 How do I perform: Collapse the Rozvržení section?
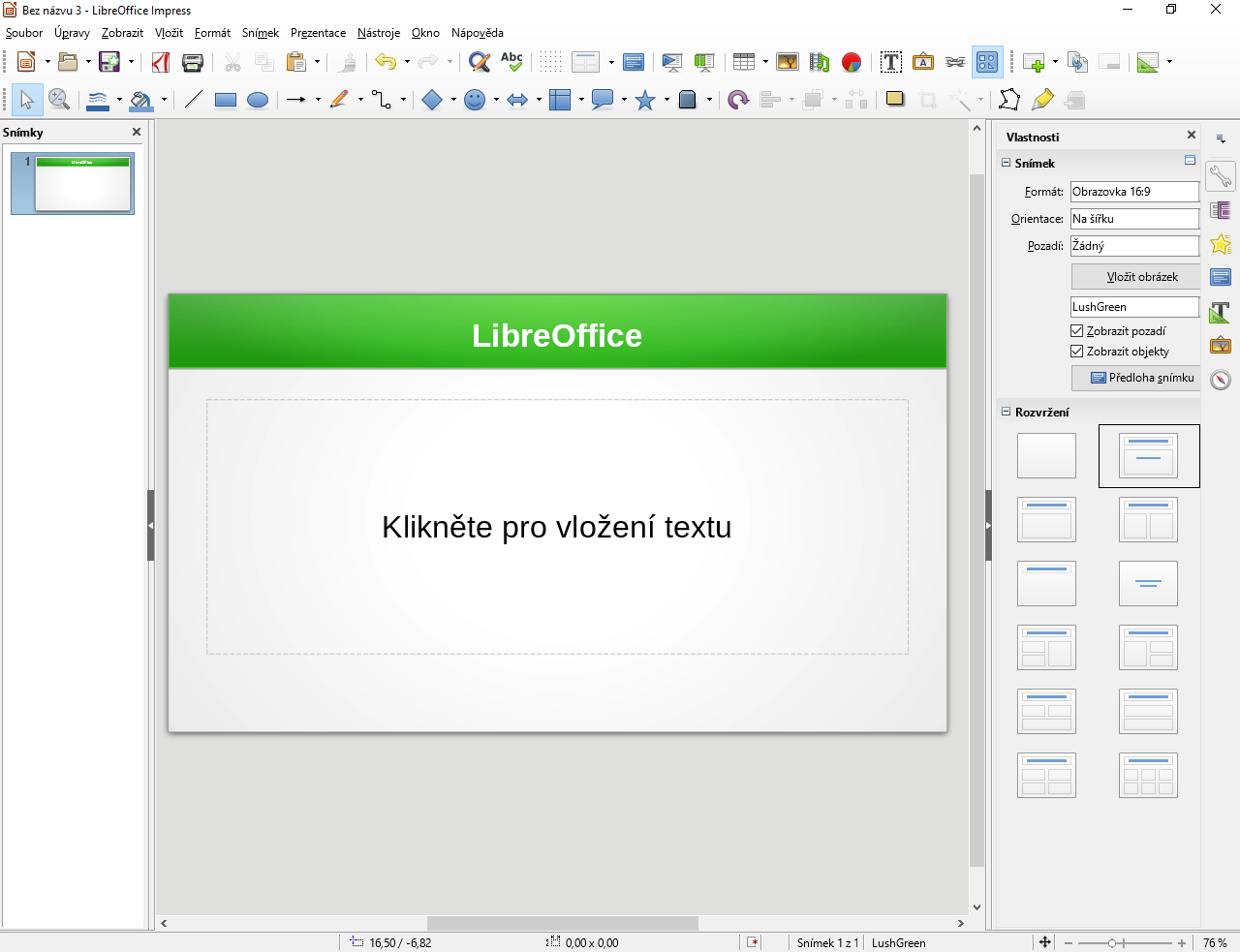coord(1007,412)
